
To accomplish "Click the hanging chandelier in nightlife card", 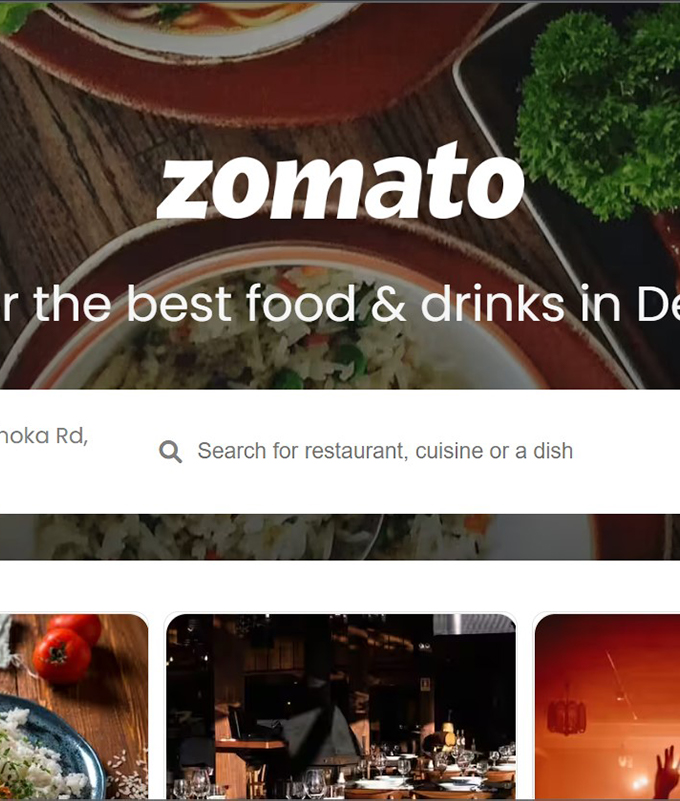I will pyautogui.click(x=567, y=715).
